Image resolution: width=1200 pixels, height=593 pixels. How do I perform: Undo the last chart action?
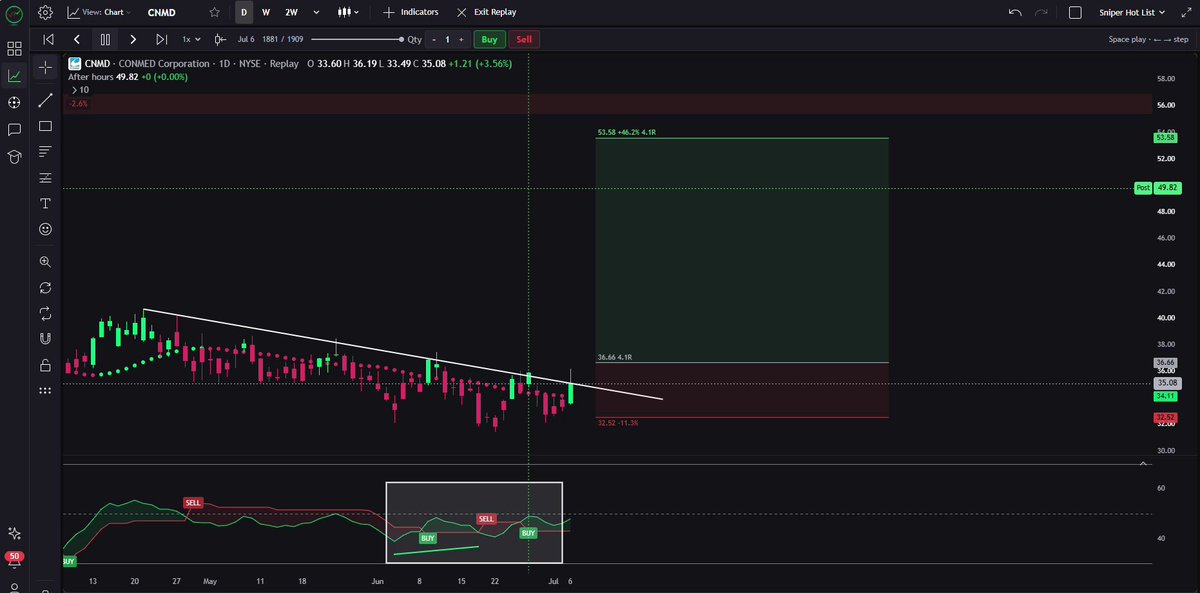pyautogui.click(x=1016, y=13)
